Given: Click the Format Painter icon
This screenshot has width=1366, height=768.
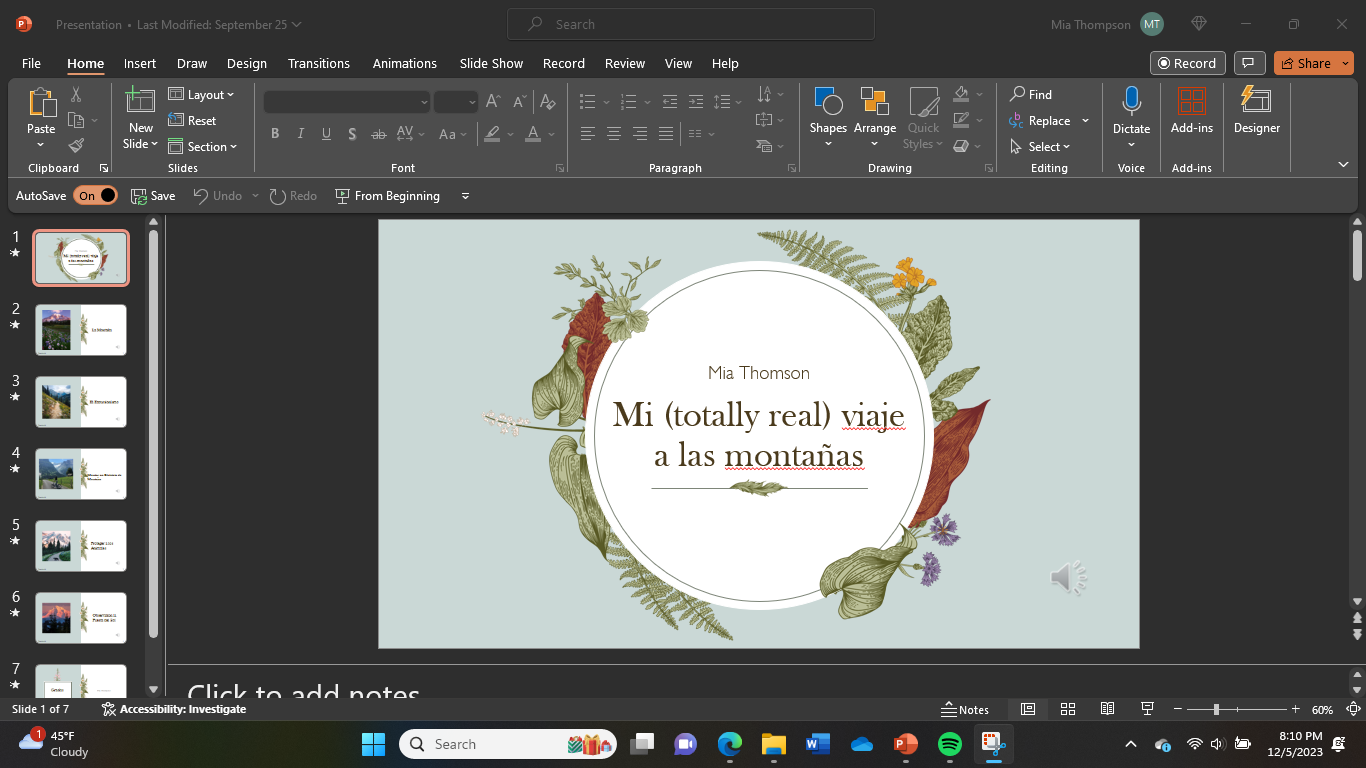Looking at the screenshot, I should [76, 146].
